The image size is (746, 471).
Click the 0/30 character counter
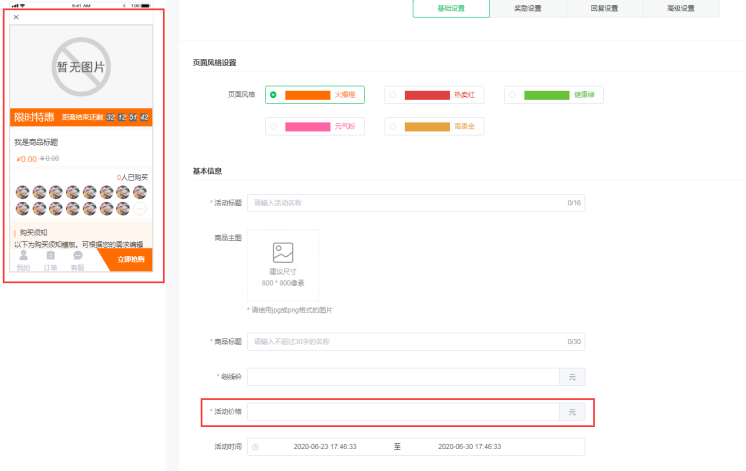[x=574, y=342]
